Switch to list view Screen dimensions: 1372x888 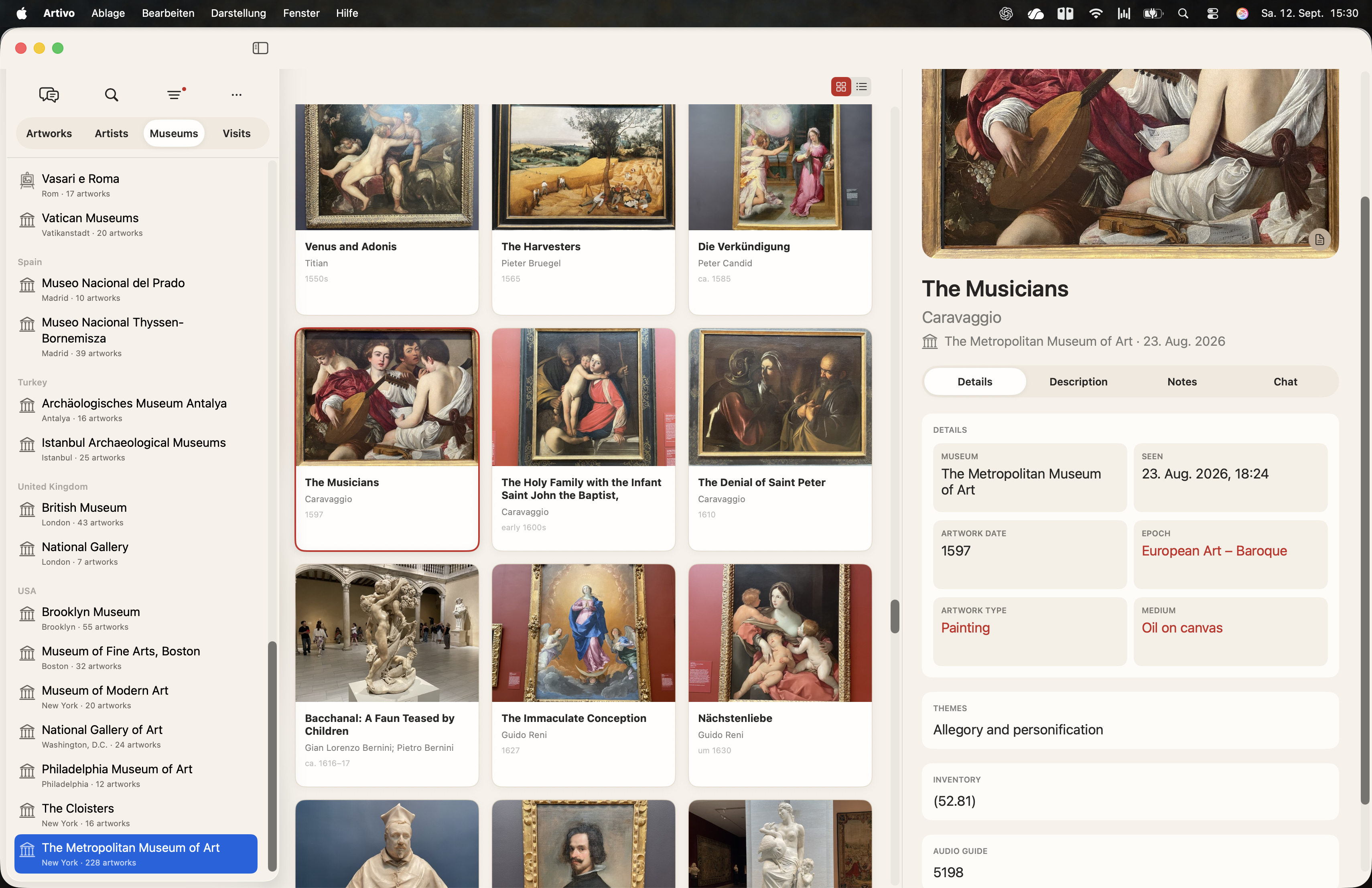coord(861,87)
